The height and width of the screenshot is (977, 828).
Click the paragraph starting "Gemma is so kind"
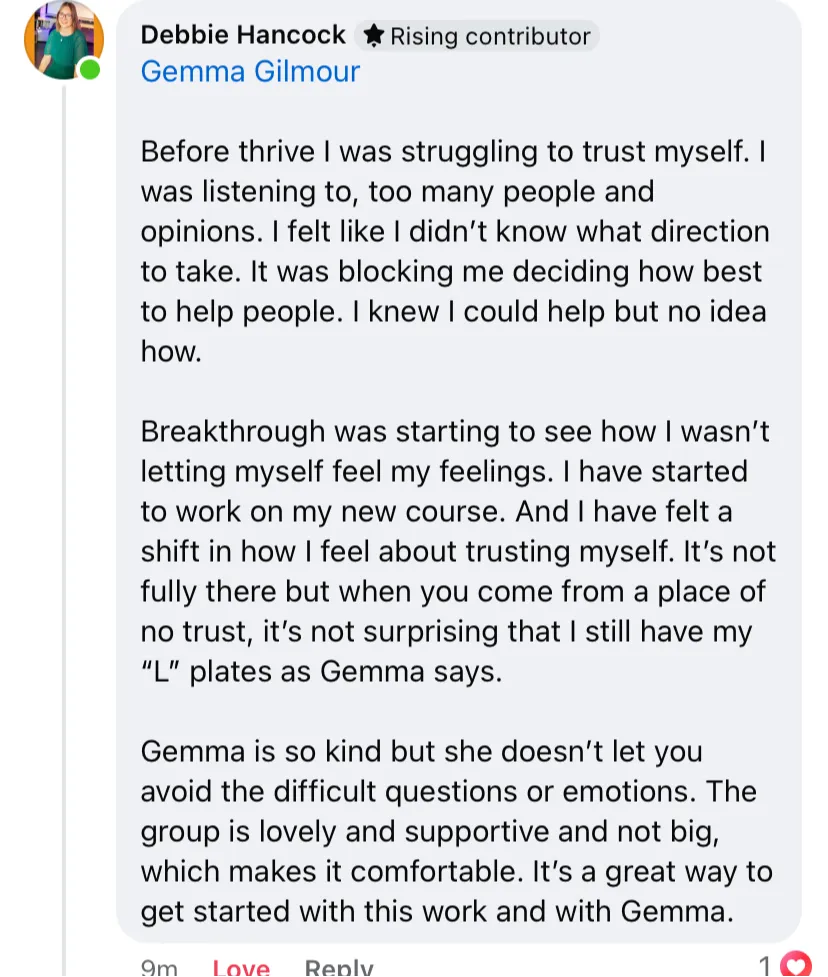455,830
